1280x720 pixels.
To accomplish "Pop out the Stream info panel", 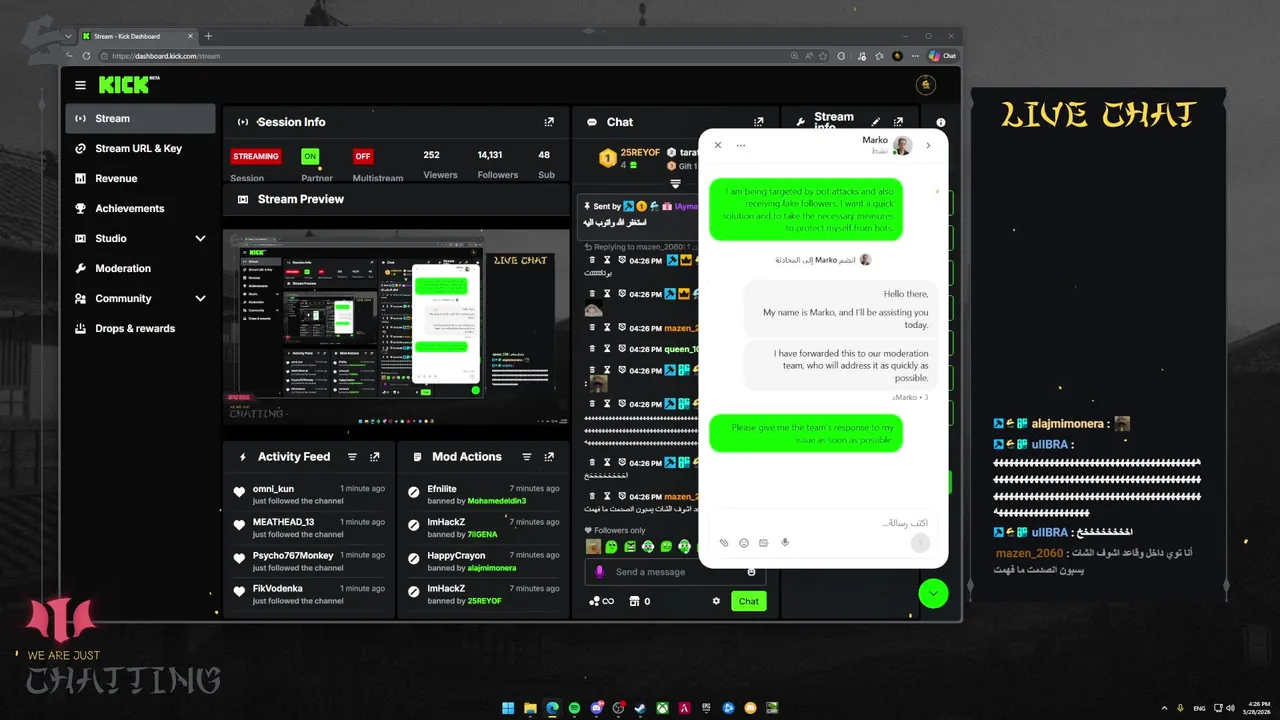I will pos(898,122).
